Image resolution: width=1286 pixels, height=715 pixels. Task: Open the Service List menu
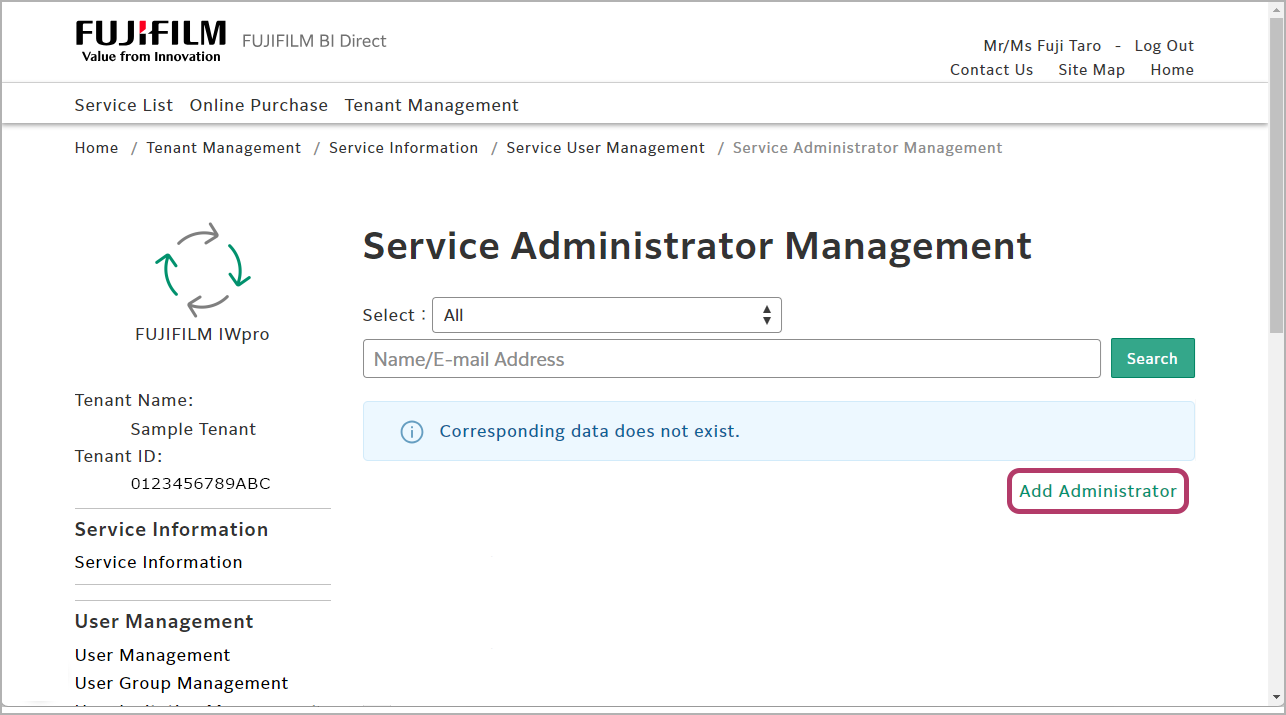tap(124, 105)
